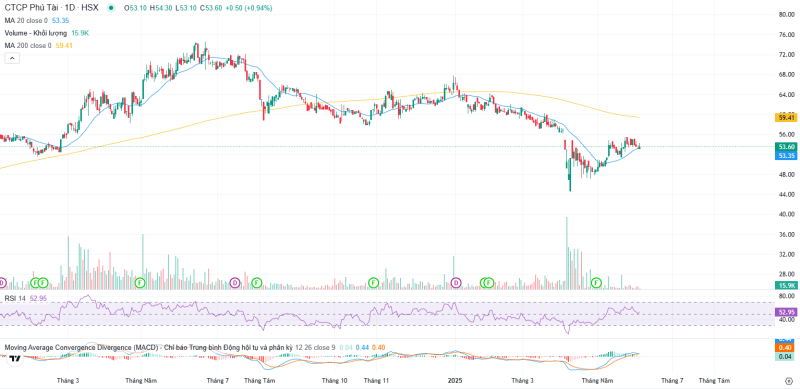Click the 36.00 price scale label

click(786, 234)
